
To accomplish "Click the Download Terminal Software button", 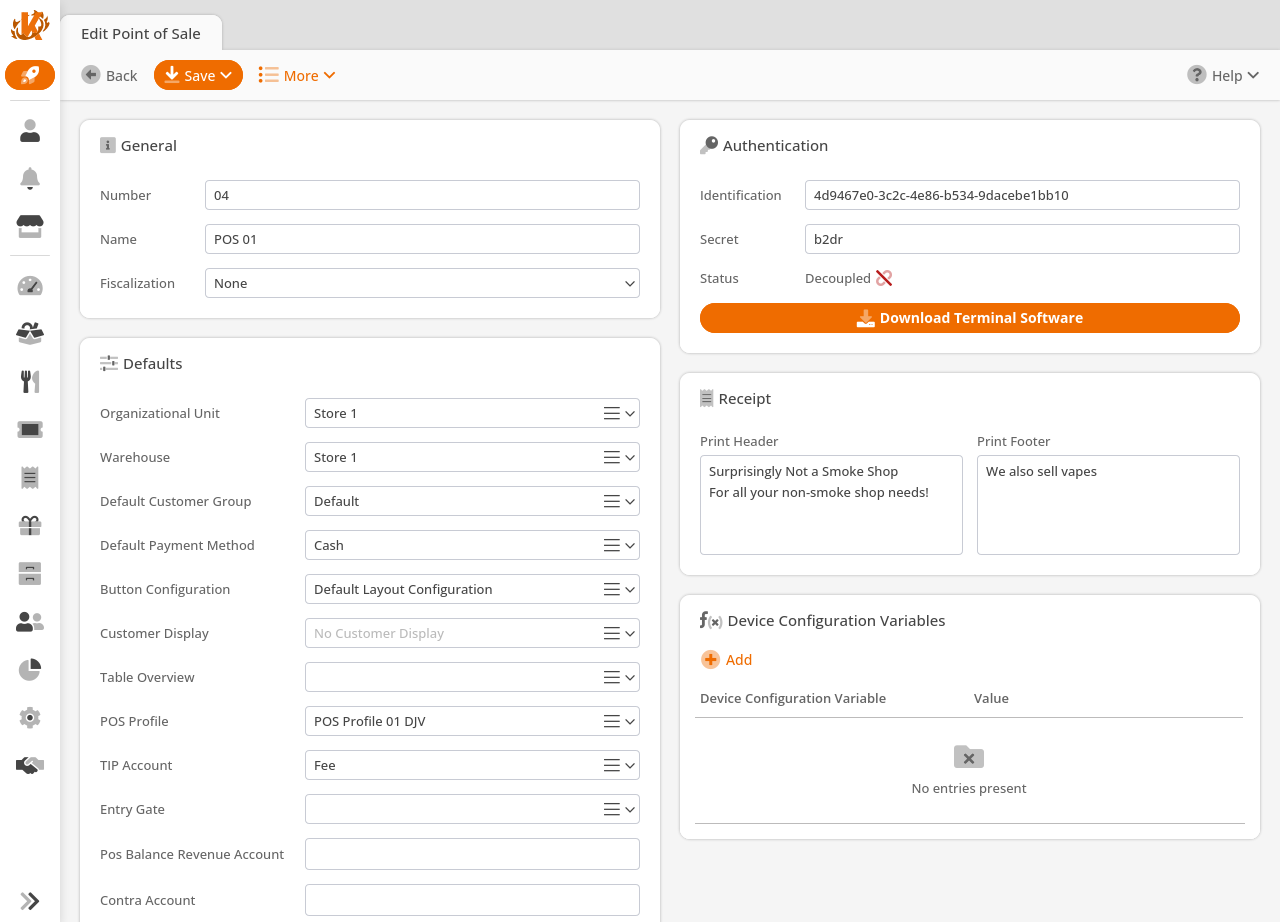I will coord(969,318).
